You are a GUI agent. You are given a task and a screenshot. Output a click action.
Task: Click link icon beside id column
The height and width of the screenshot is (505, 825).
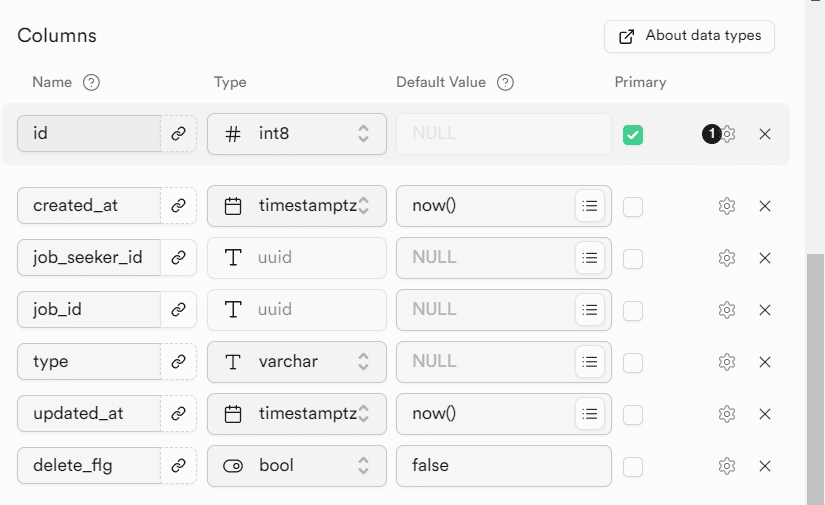[x=178, y=134]
